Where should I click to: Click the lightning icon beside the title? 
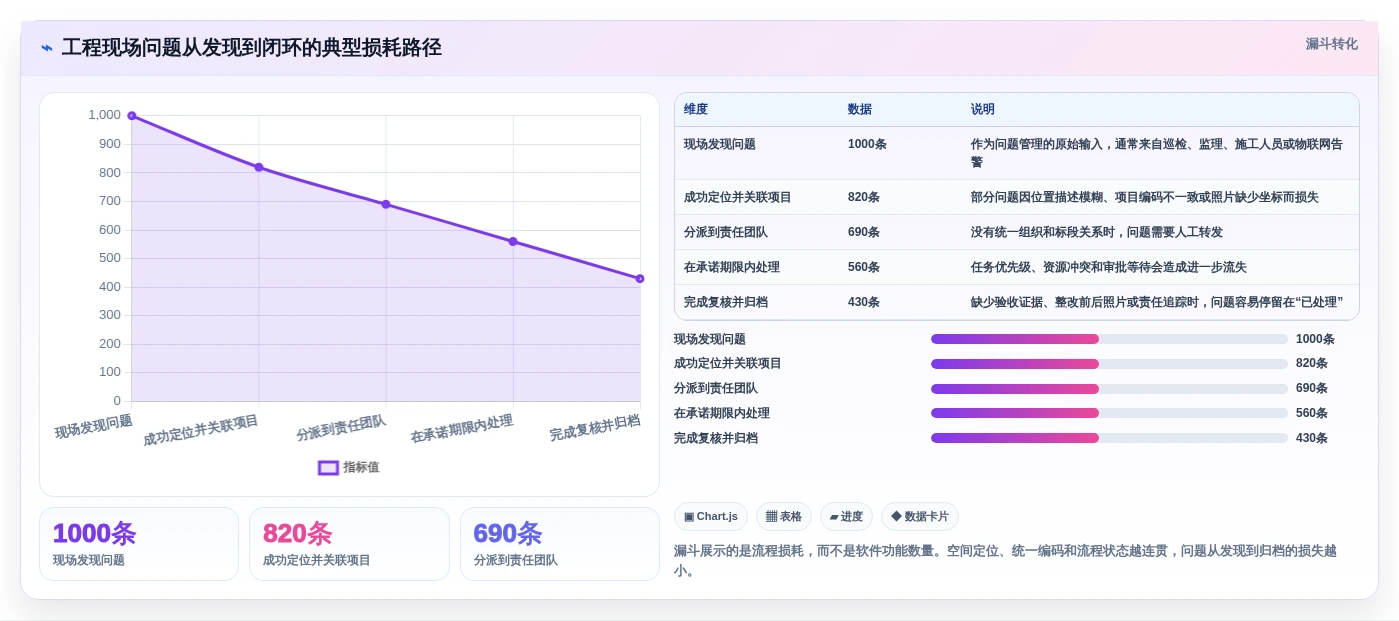pos(47,48)
